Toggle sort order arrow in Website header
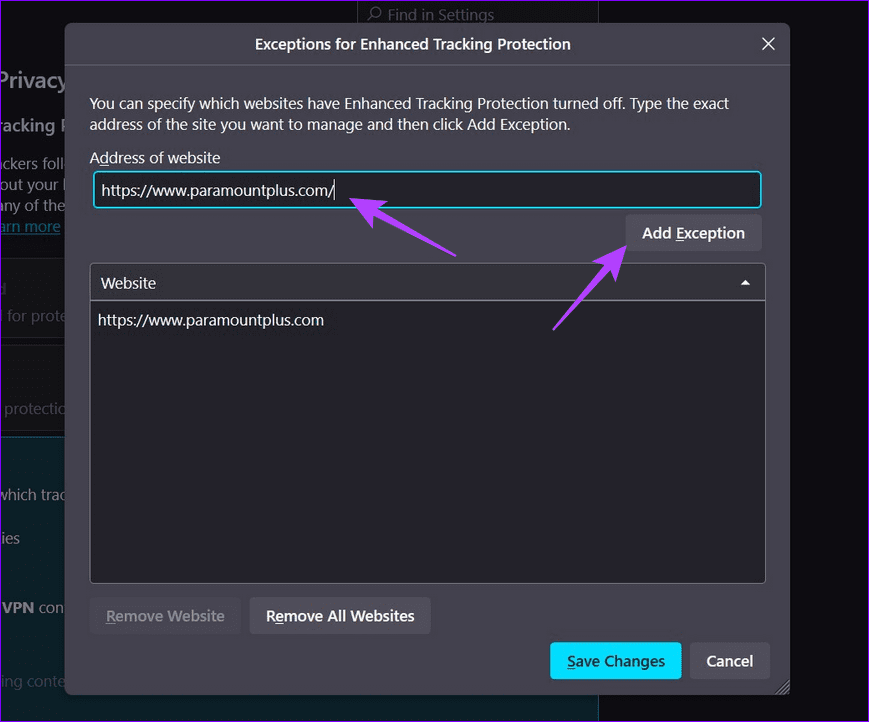 coord(745,283)
